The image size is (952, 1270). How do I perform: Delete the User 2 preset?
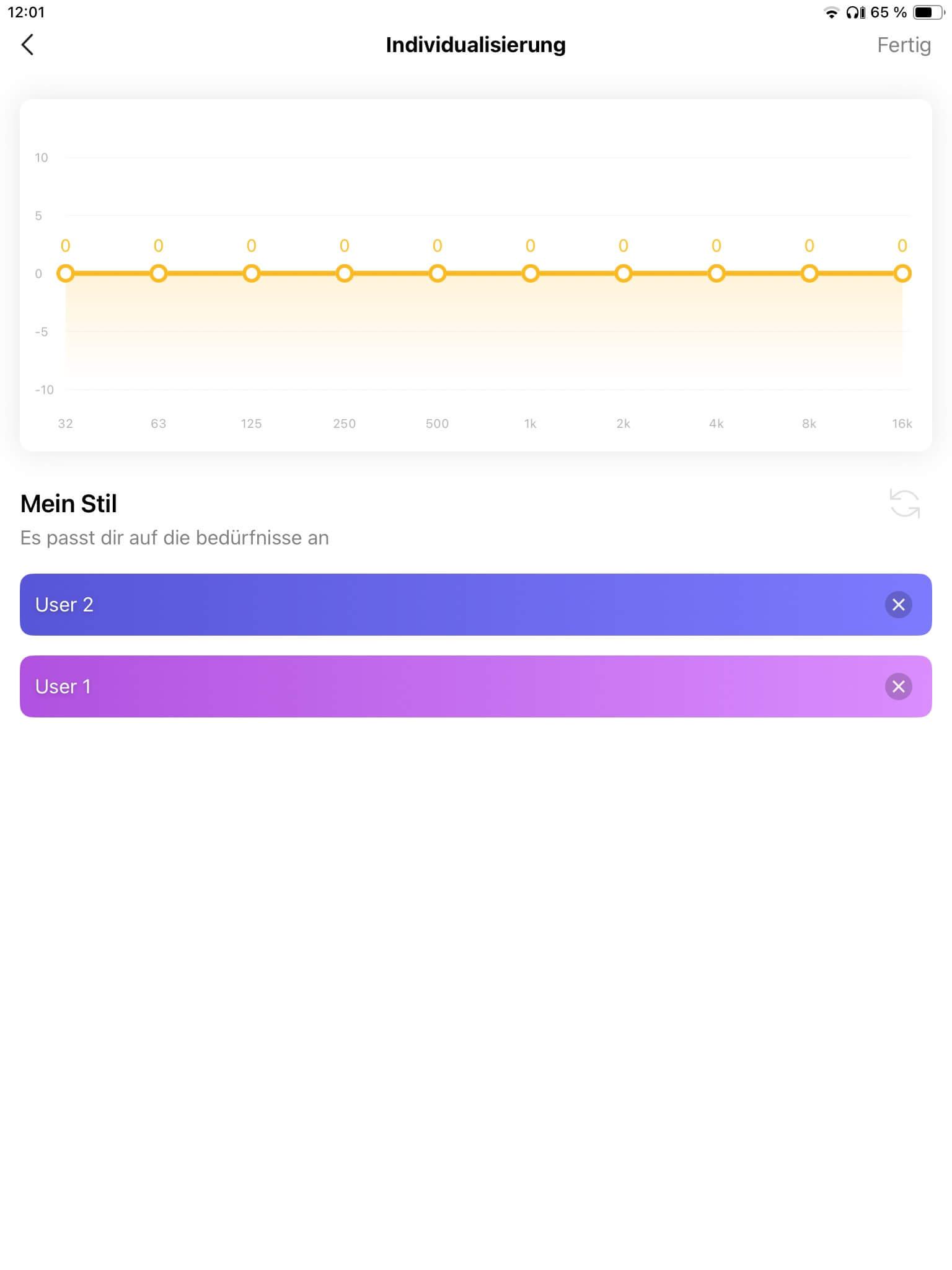point(898,605)
